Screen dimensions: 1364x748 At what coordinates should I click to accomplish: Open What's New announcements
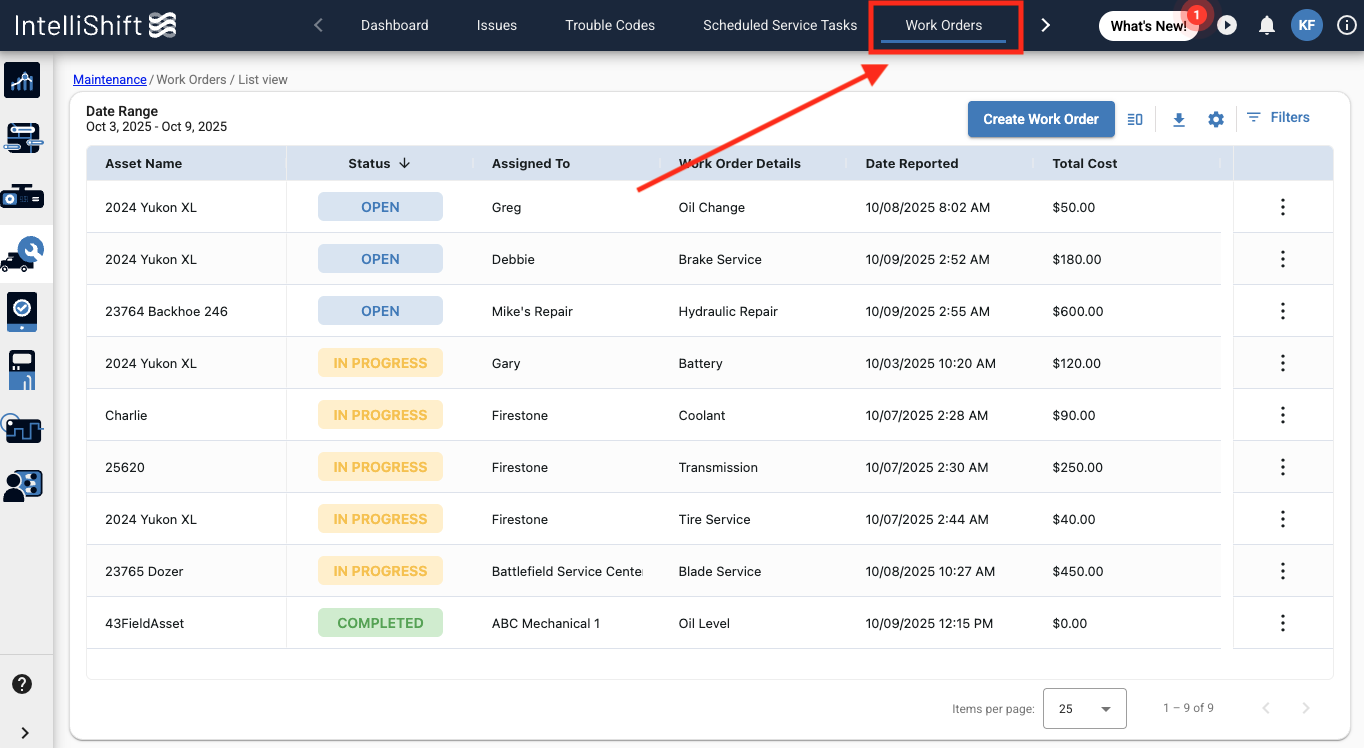point(1148,26)
